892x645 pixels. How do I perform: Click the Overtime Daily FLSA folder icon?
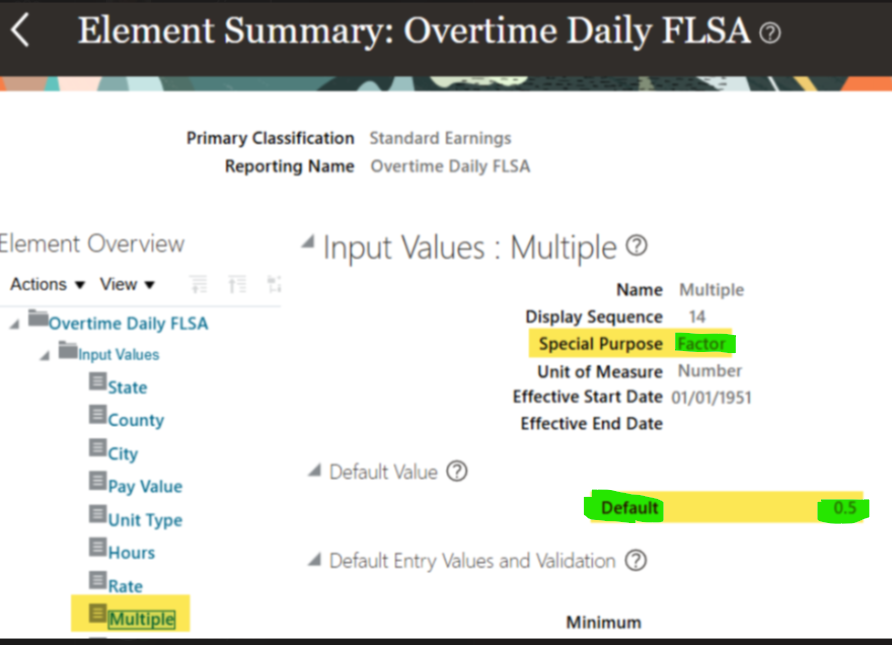click(x=38, y=318)
